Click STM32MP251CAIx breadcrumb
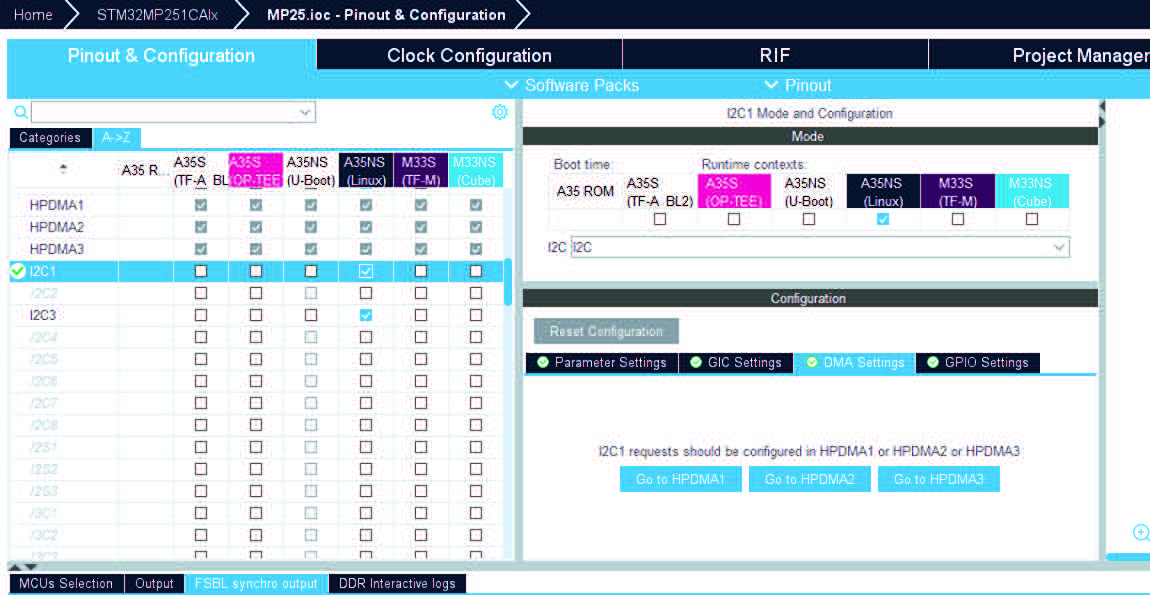The image size is (1150, 595). click(158, 15)
